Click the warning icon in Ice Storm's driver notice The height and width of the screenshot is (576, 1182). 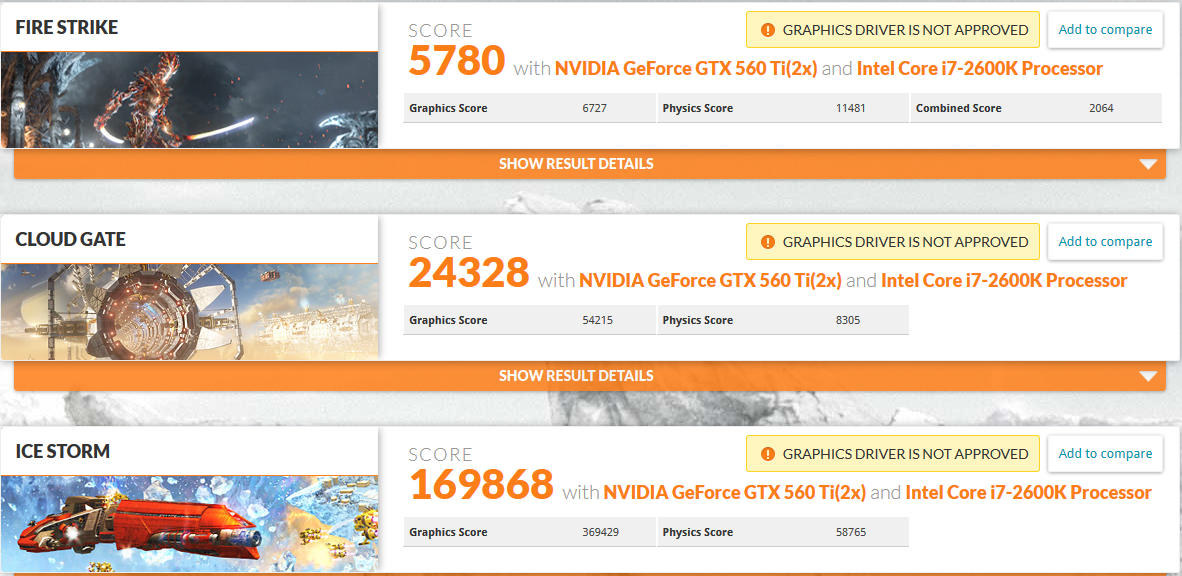click(767, 454)
